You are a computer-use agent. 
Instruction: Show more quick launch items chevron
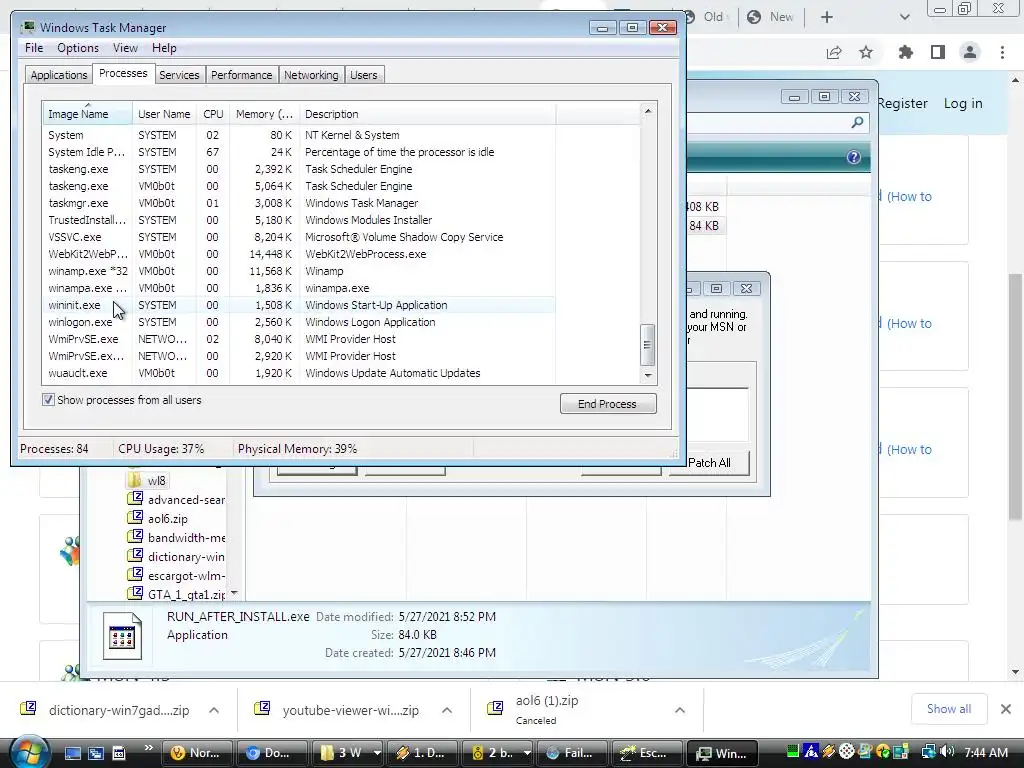click(148, 748)
